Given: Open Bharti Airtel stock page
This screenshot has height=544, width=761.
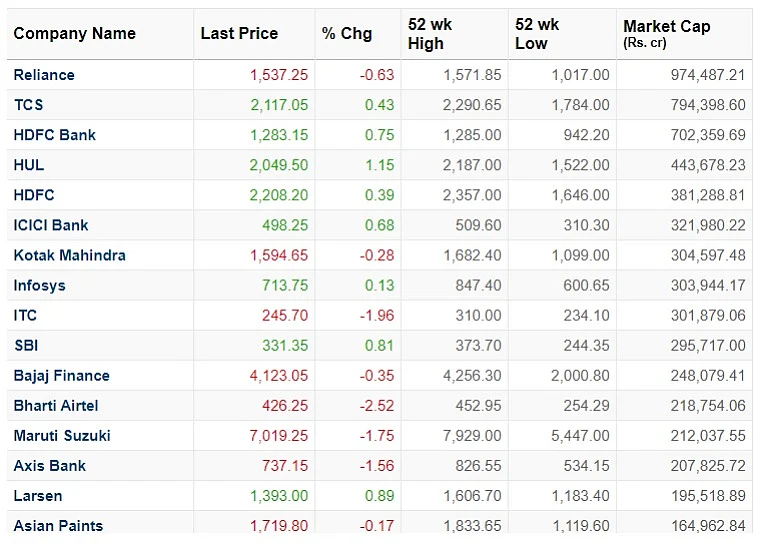Looking at the screenshot, I should point(56,406).
